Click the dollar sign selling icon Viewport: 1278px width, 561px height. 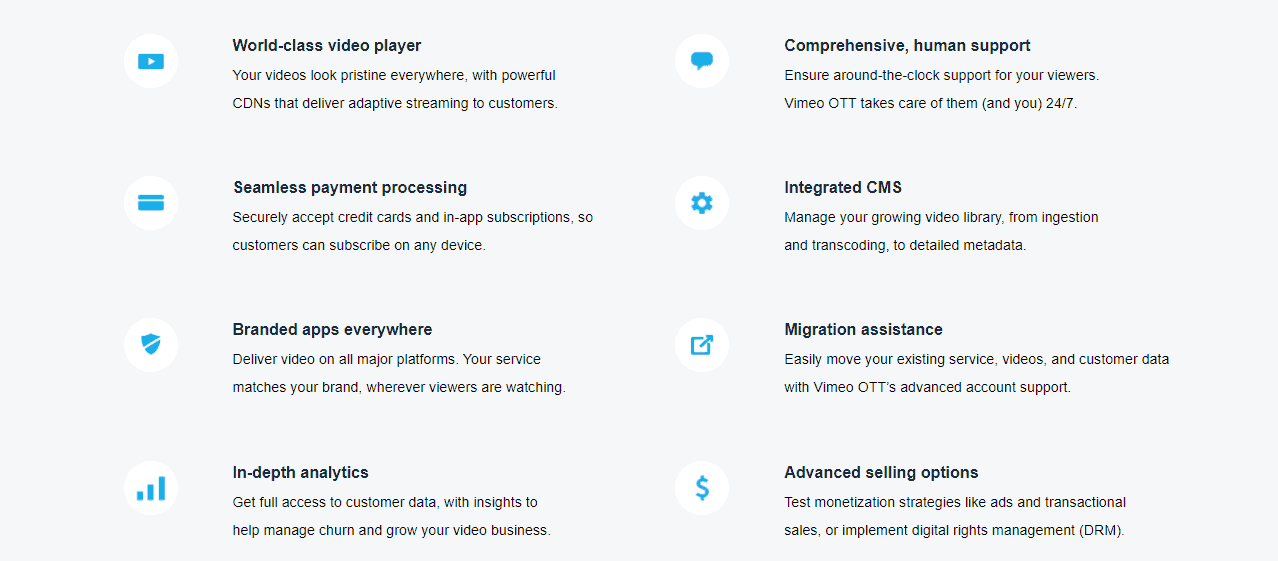[702, 488]
